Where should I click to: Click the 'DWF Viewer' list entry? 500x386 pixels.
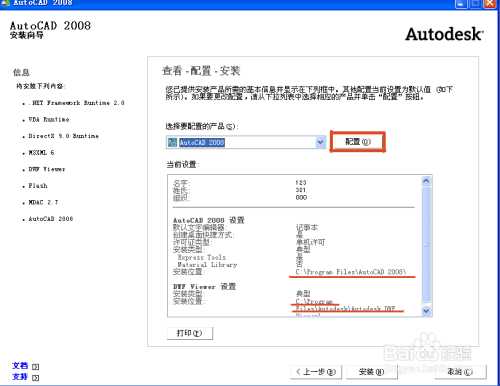(47, 169)
